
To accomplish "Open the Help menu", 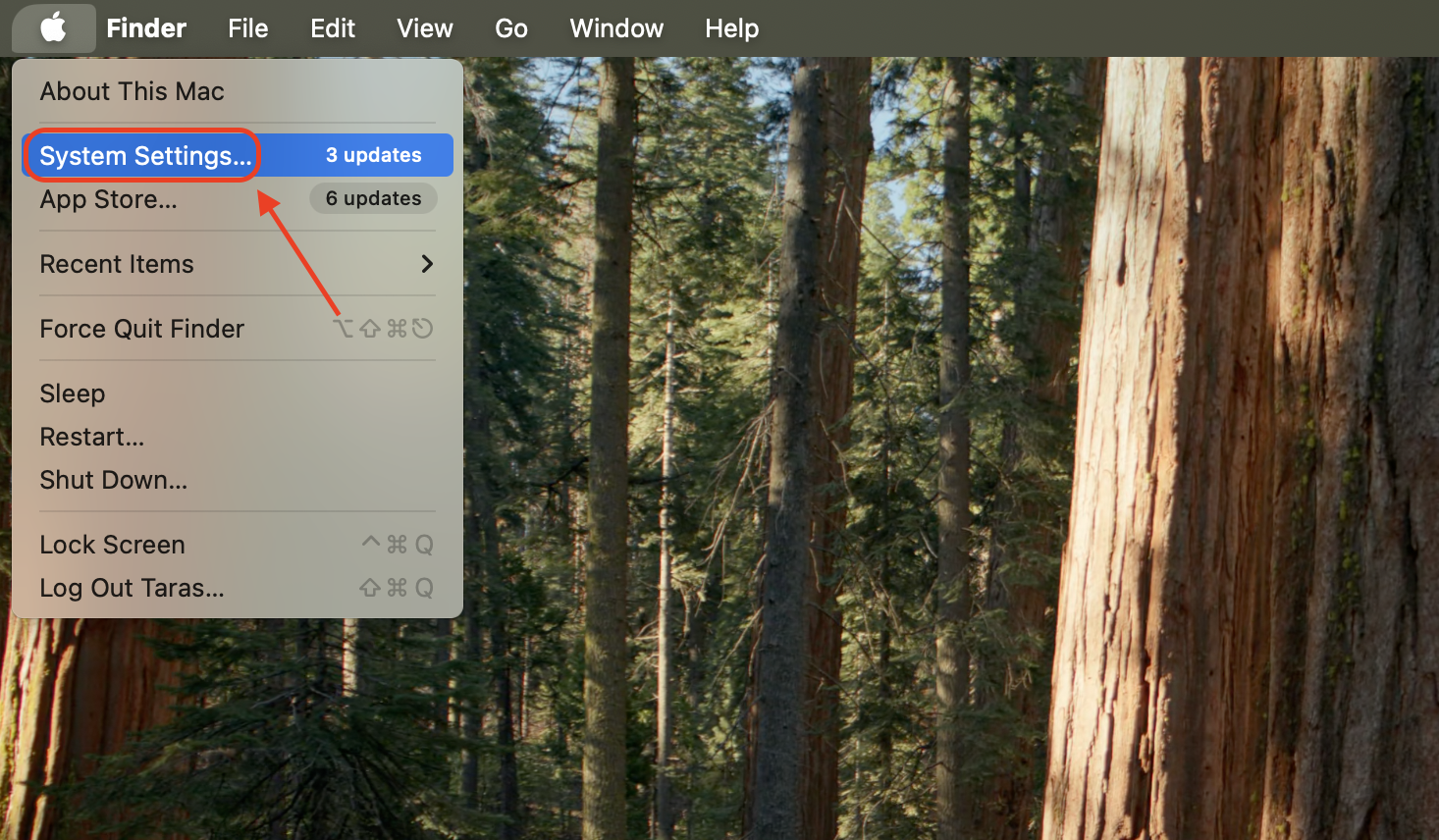I will (732, 28).
